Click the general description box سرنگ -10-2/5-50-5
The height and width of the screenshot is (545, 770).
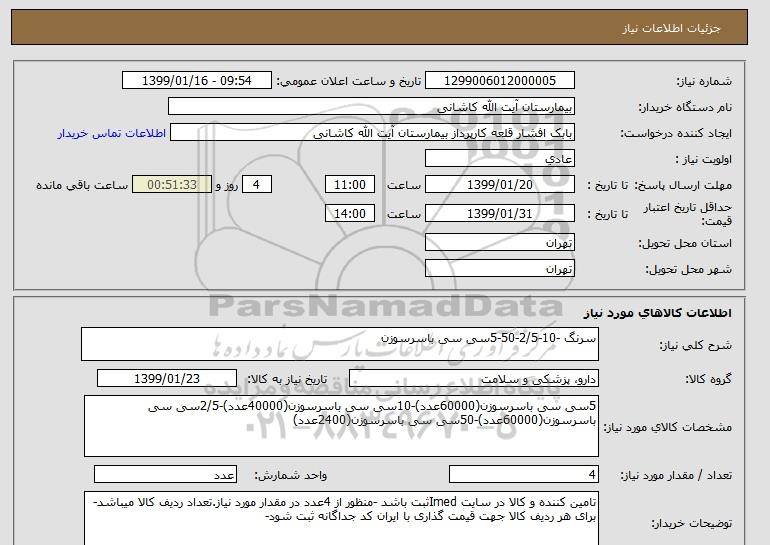[x=340, y=344]
